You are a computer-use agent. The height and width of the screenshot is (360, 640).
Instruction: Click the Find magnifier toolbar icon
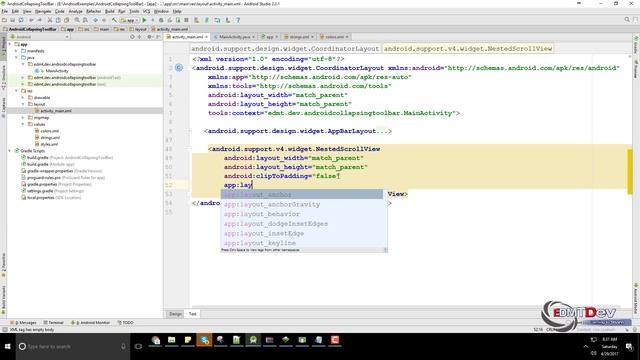tap(77, 20)
